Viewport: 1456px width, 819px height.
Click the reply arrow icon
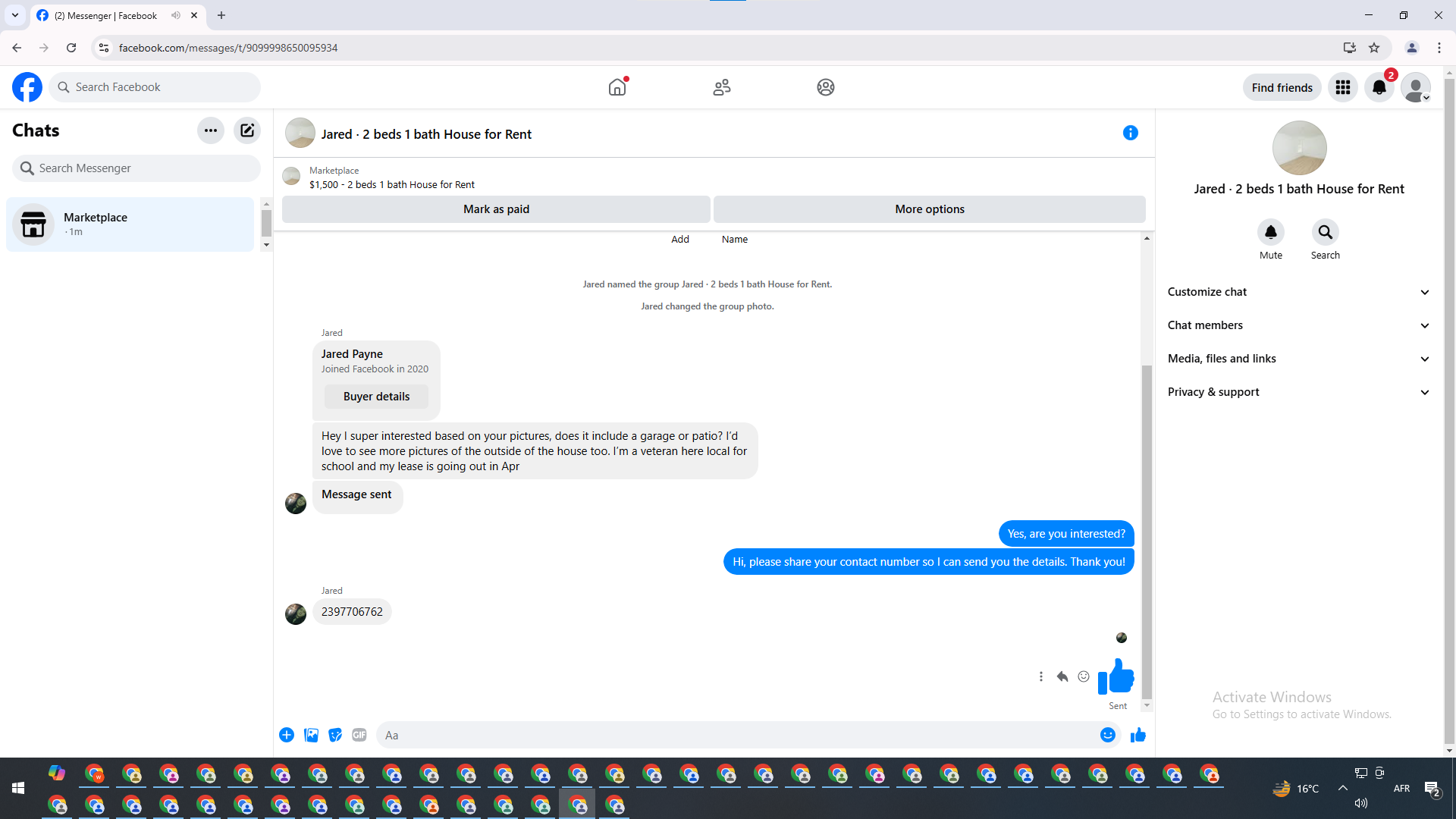[x=1062, y=676]
